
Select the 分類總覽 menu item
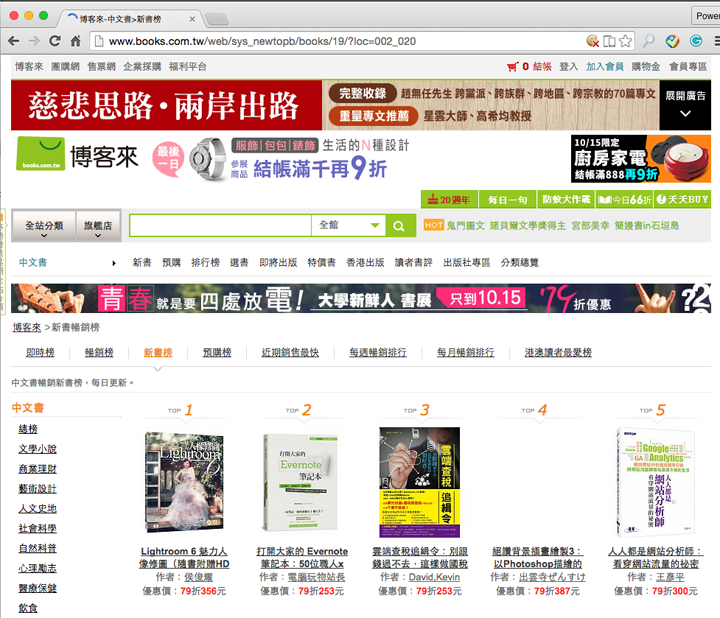point(519,263)
